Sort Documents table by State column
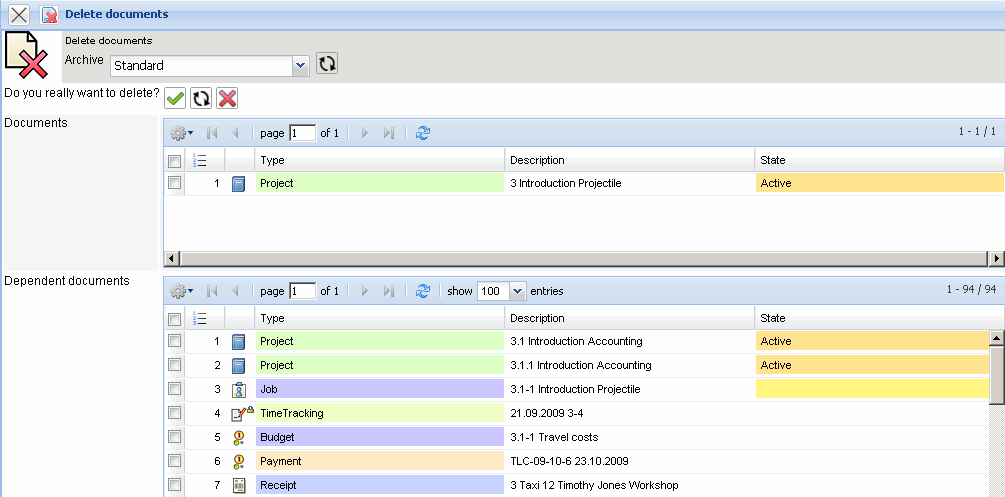The height and width of the screenshot is (497, 1005). pos(878,160)
